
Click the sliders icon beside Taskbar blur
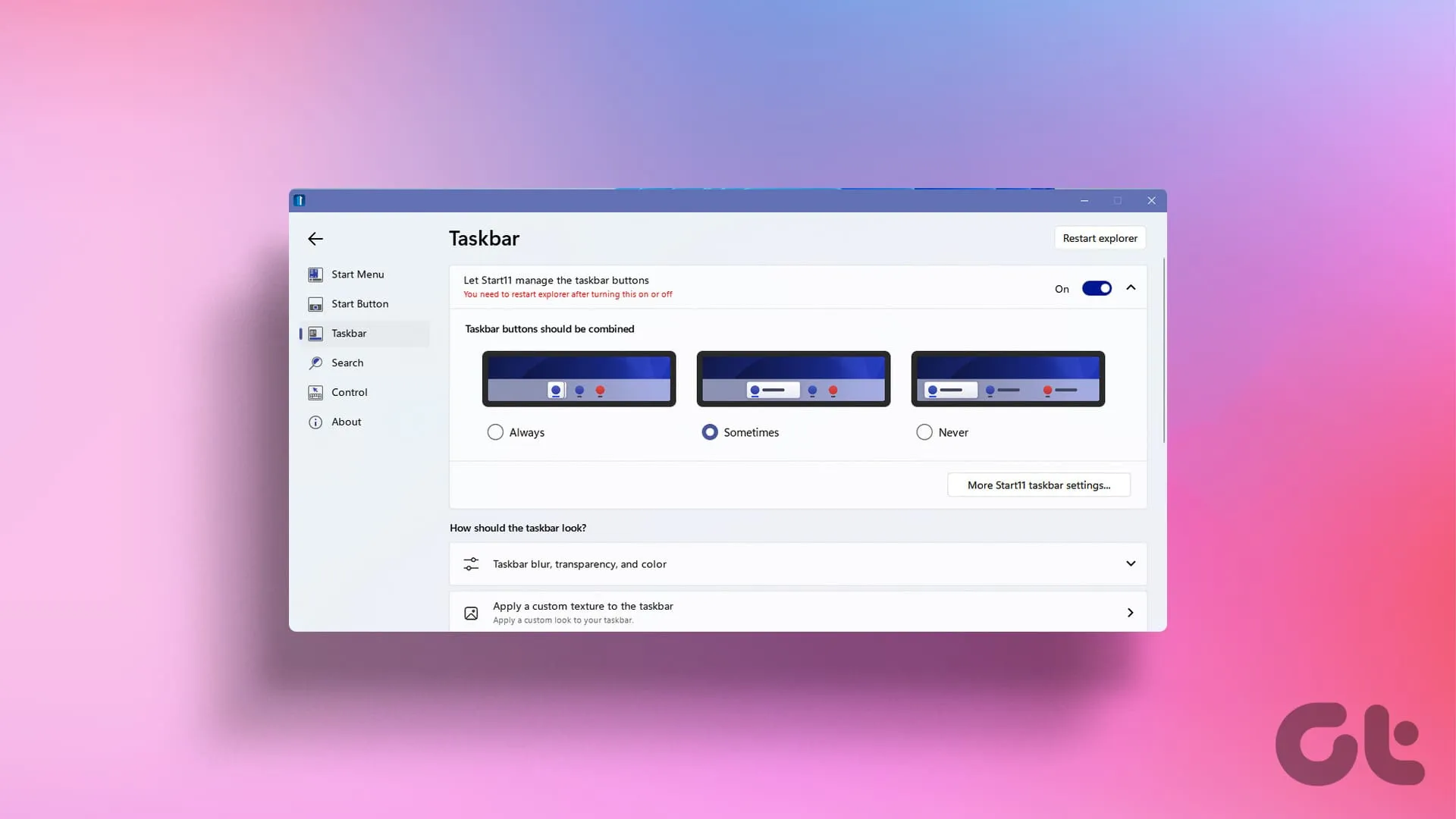[x=471, y=564]
